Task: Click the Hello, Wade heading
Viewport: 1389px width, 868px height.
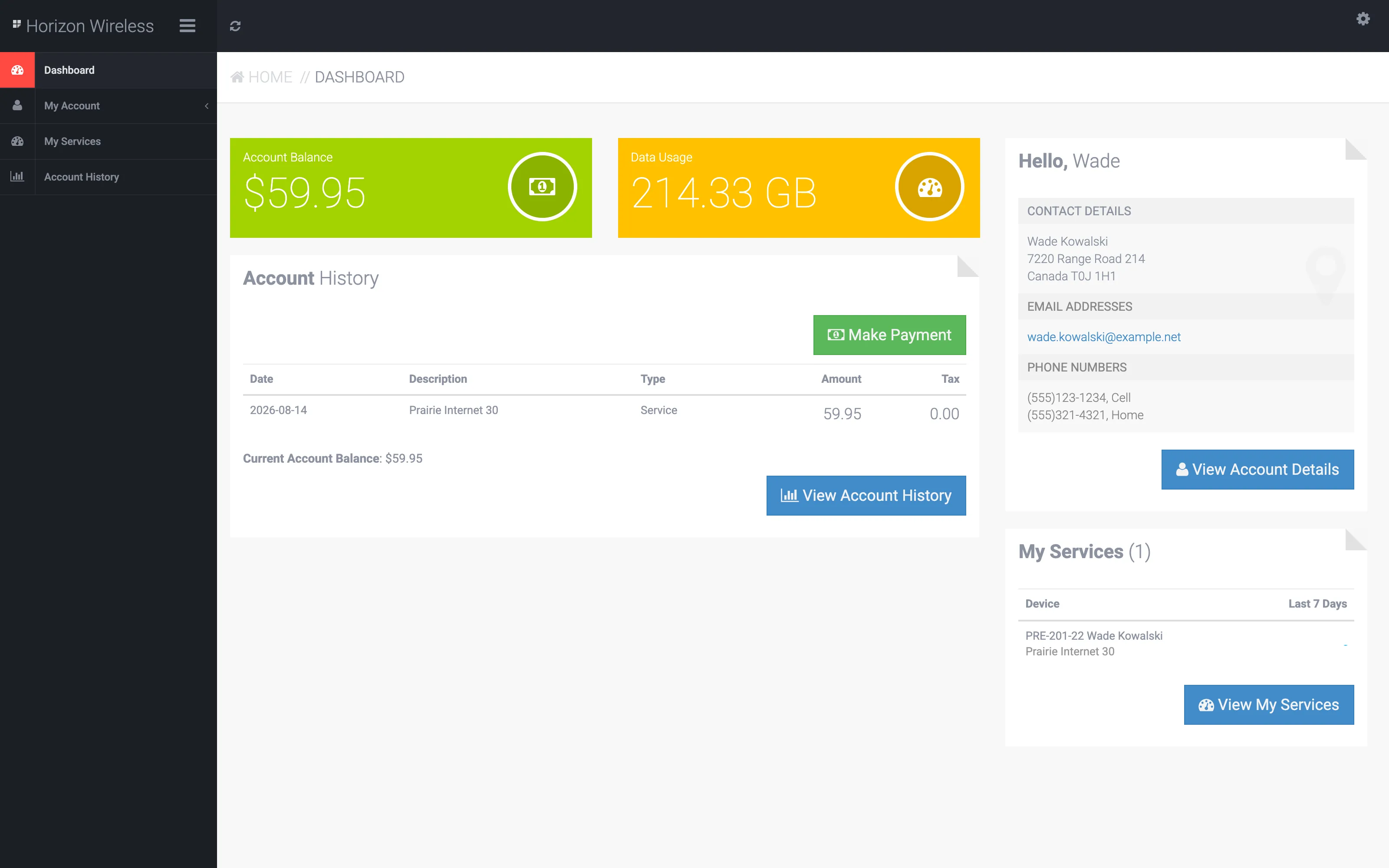Action: point(1069,161)
